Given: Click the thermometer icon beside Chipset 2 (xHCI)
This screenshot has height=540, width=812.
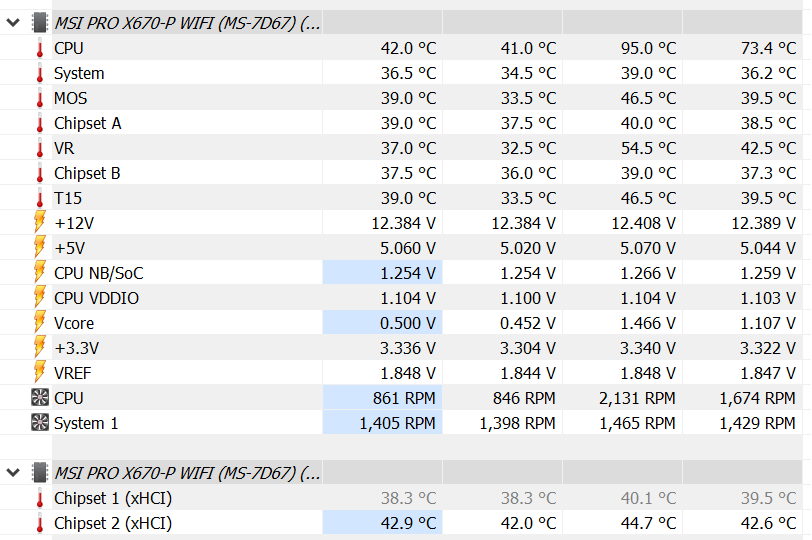Looking at the screenshot, I should coord(40,523).
